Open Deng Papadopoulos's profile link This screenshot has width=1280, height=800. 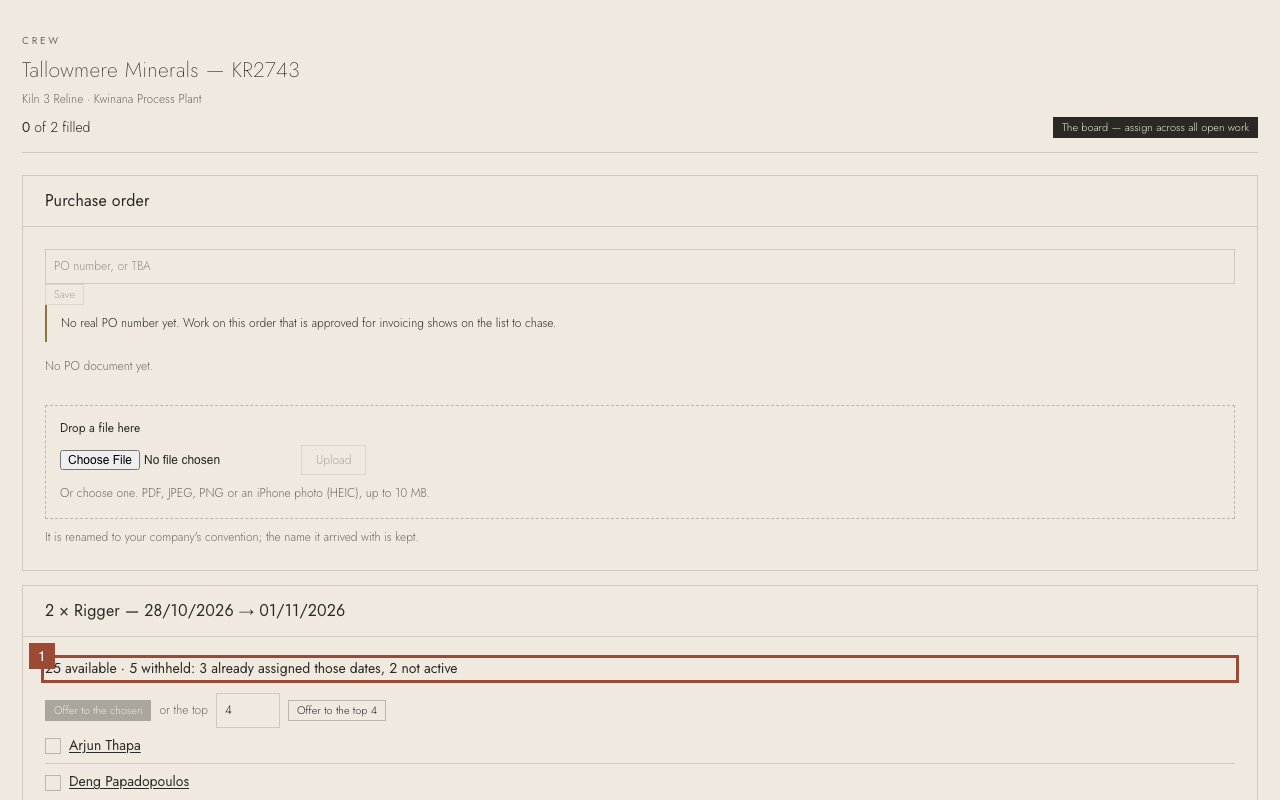point(129,781)
